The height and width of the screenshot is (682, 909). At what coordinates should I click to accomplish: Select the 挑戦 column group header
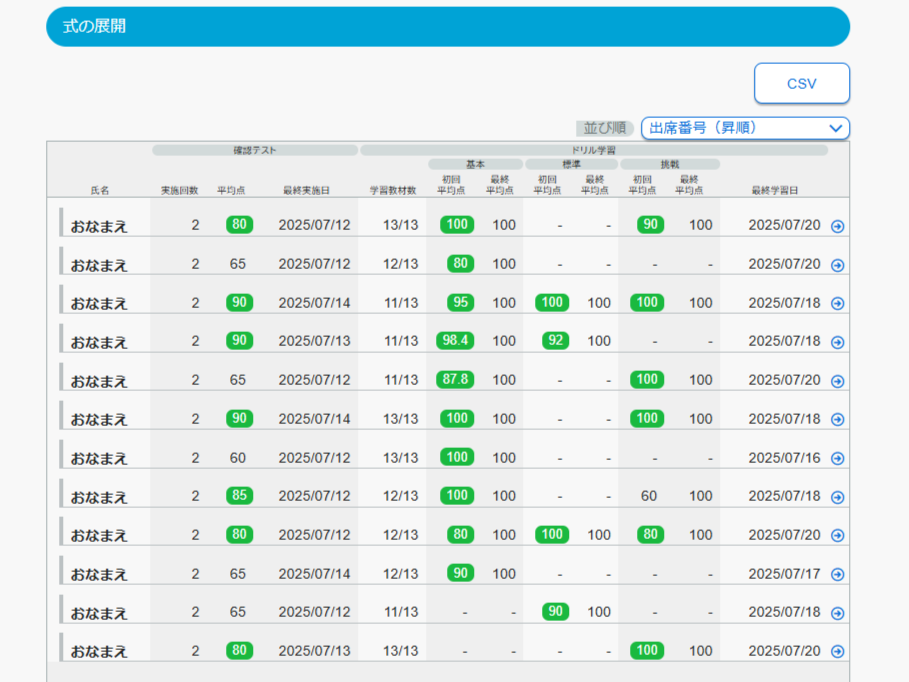coord(668,164)
